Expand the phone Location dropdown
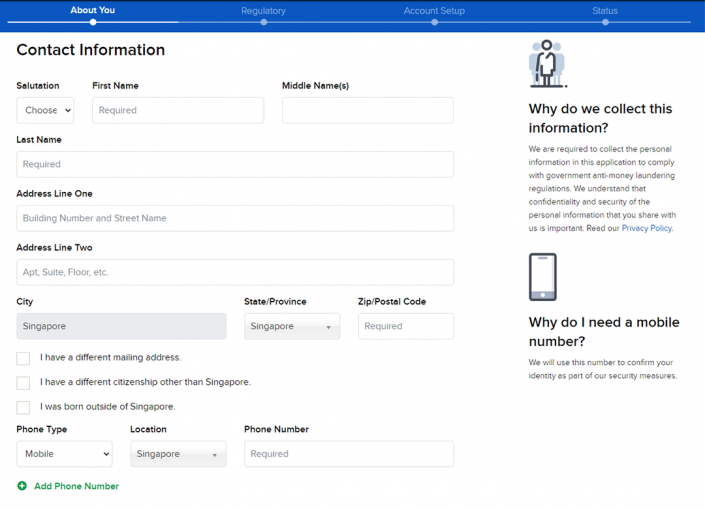705x510 pixels. [177, 454]
